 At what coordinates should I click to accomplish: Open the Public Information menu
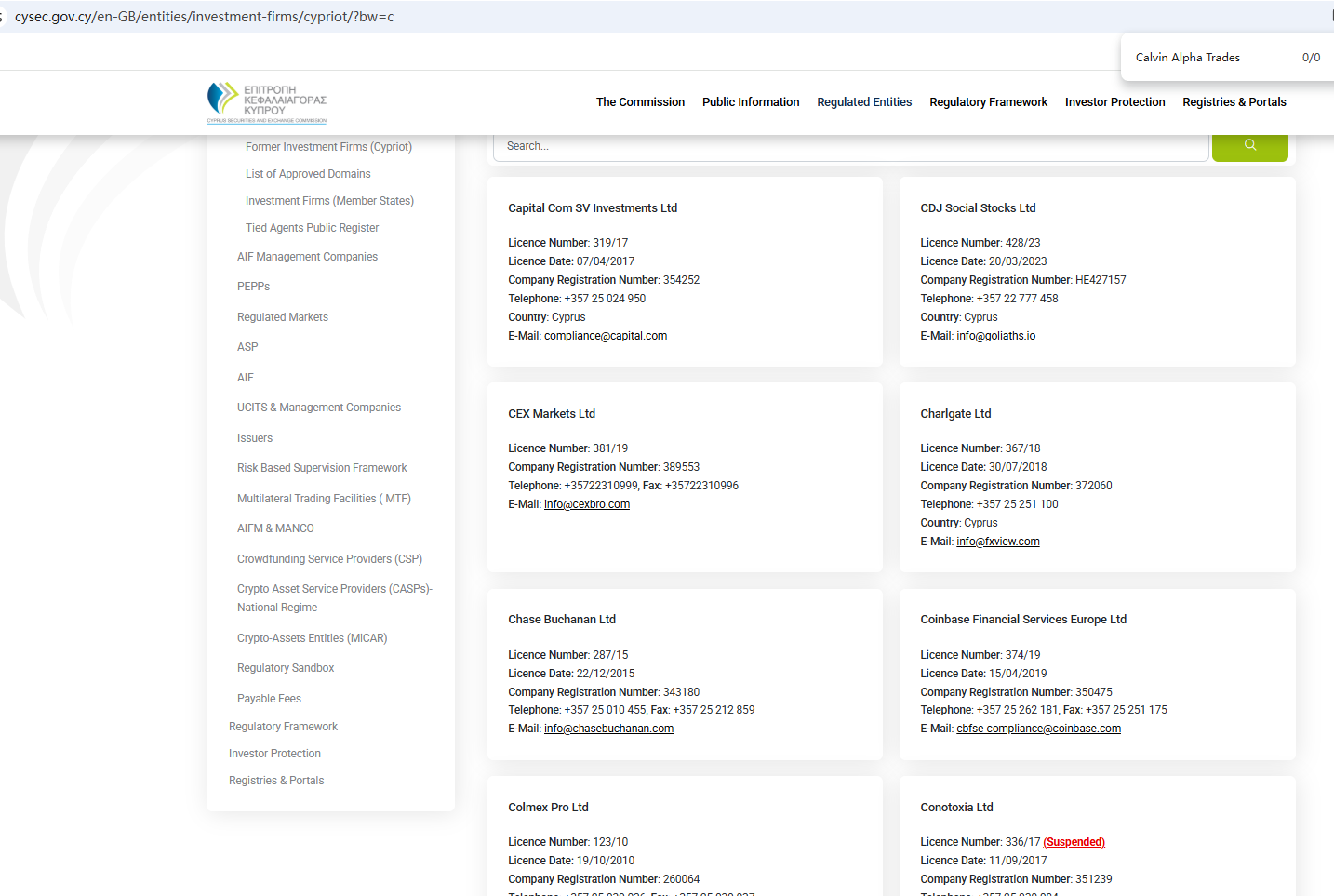click(x=750, y=102)
